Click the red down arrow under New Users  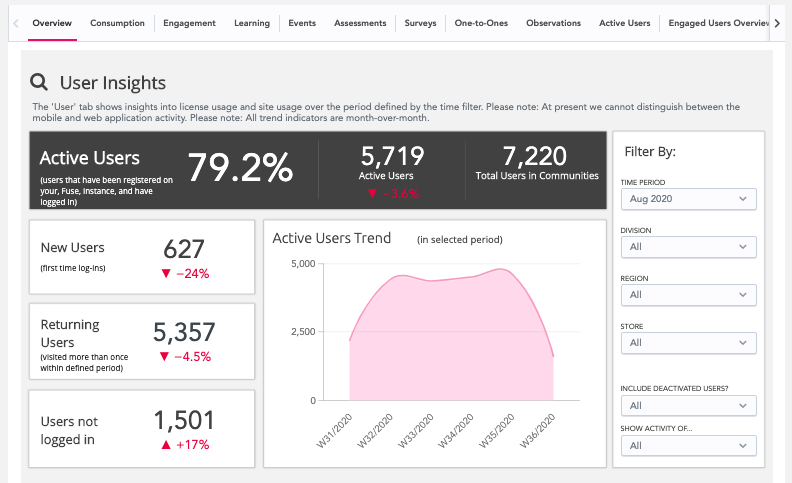[165, 274]
